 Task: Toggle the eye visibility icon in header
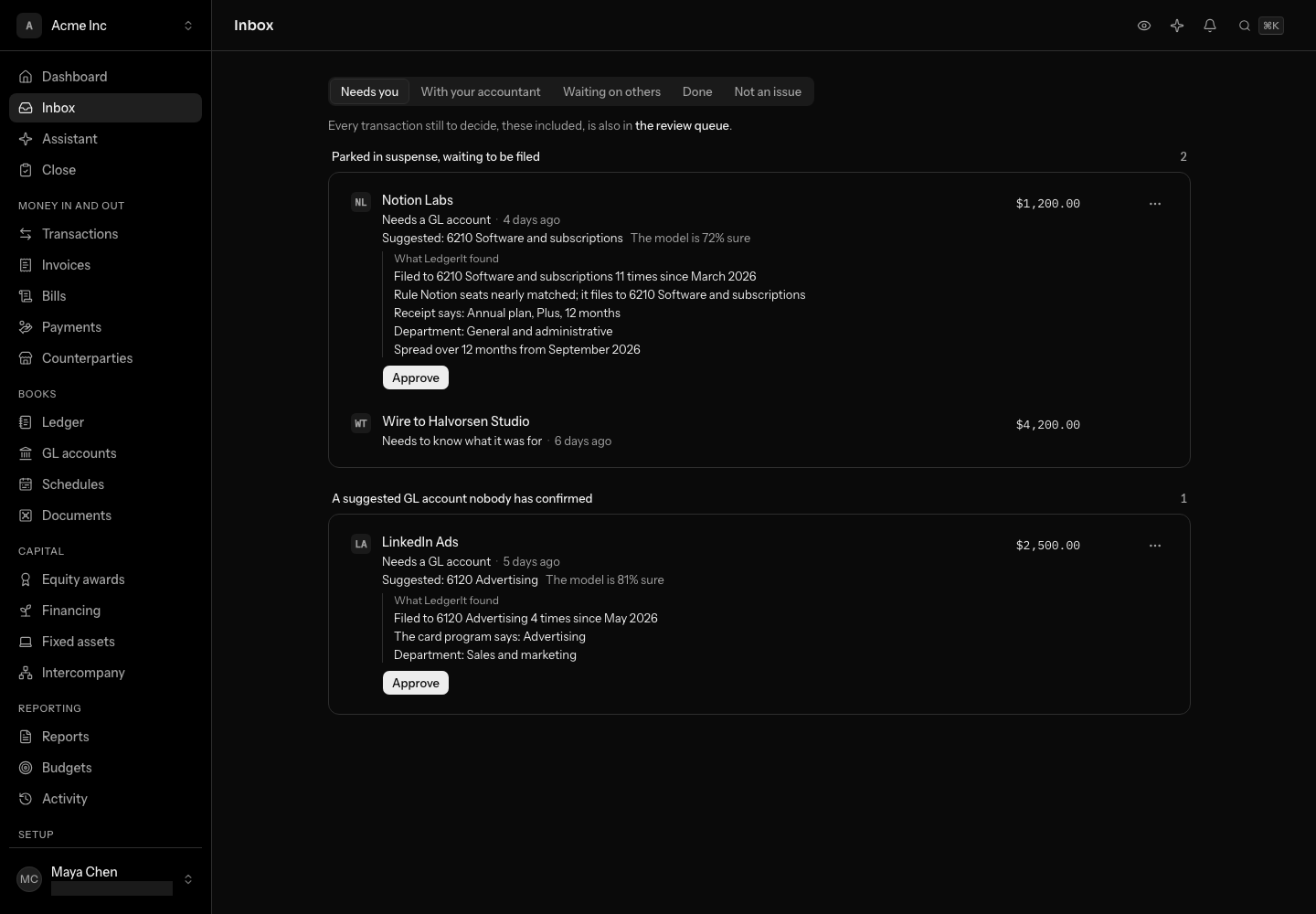[1144, 26]
